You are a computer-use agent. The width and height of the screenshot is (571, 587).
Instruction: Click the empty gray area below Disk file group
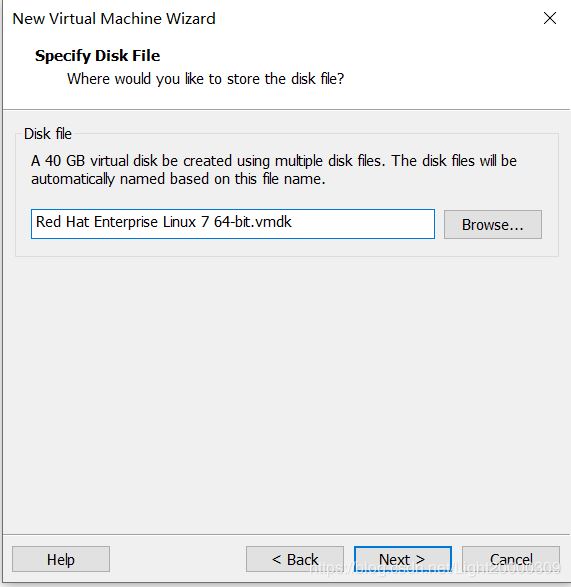285,393
